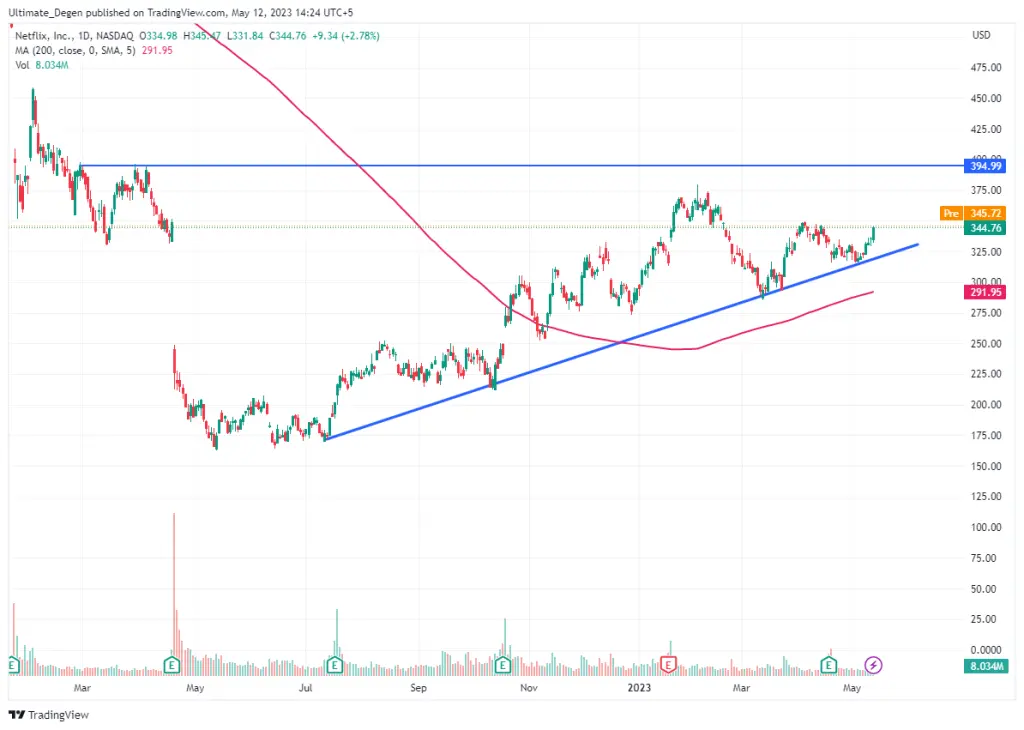The width and height of the screenshot is (1024, 730).
Task: Click the 375.00 price axis label
Action: 985,190
